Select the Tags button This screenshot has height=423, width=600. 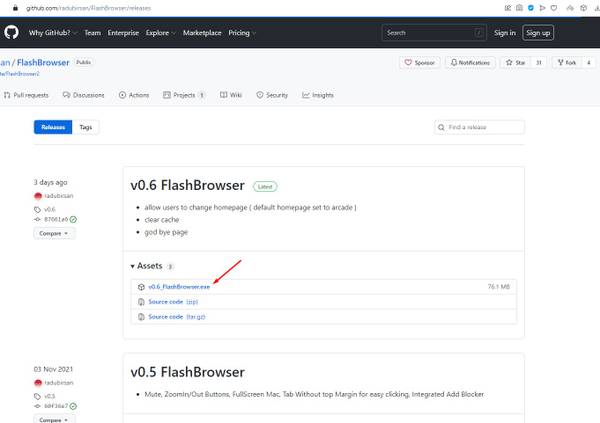point(86,127)
